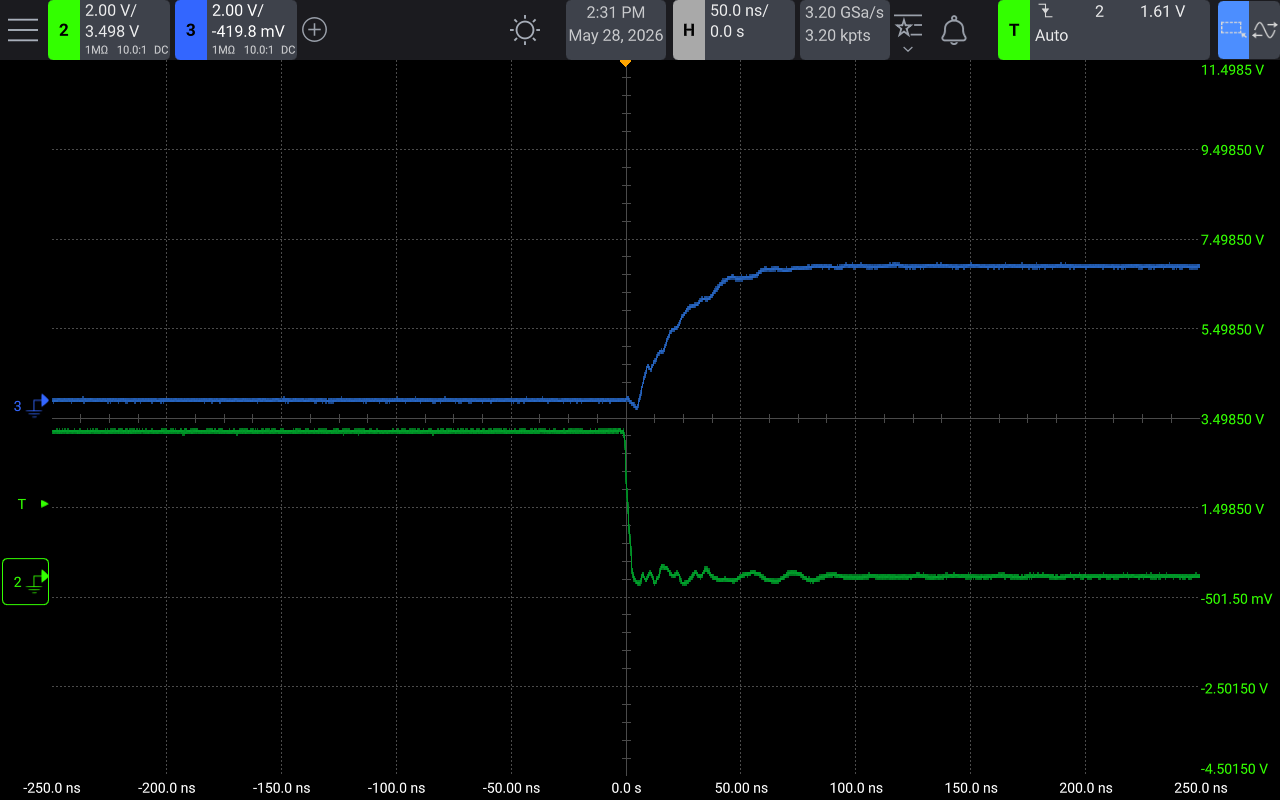Open the favorites star icon
This screenshot has width=1280, height=800.
tap(908, 26)
